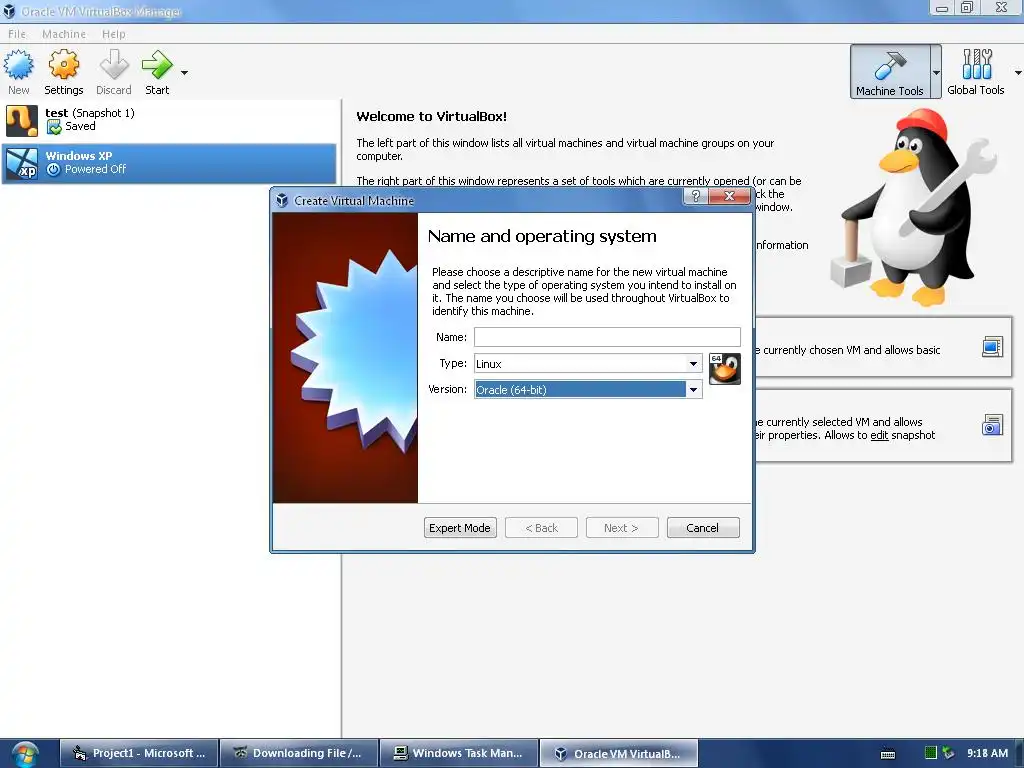
Task: Click the 9:18 AM clock
Action: pos(987,753)
